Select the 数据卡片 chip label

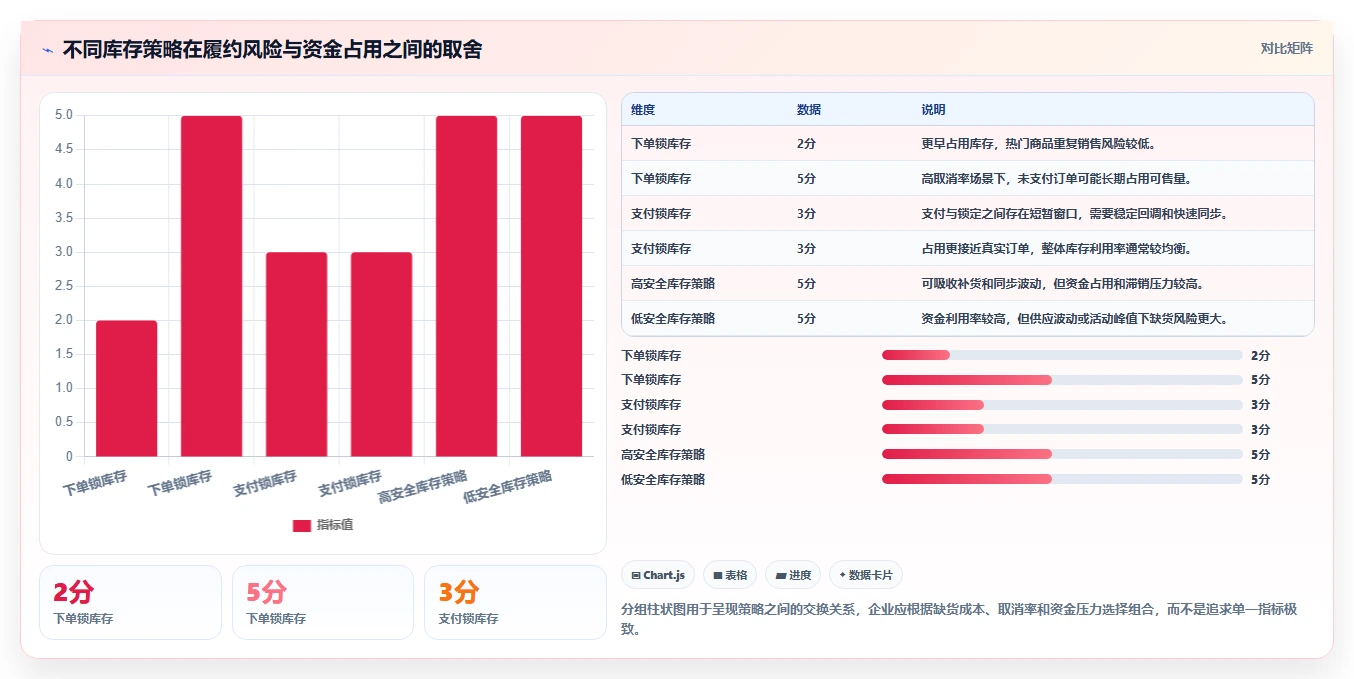coord(871,575)
